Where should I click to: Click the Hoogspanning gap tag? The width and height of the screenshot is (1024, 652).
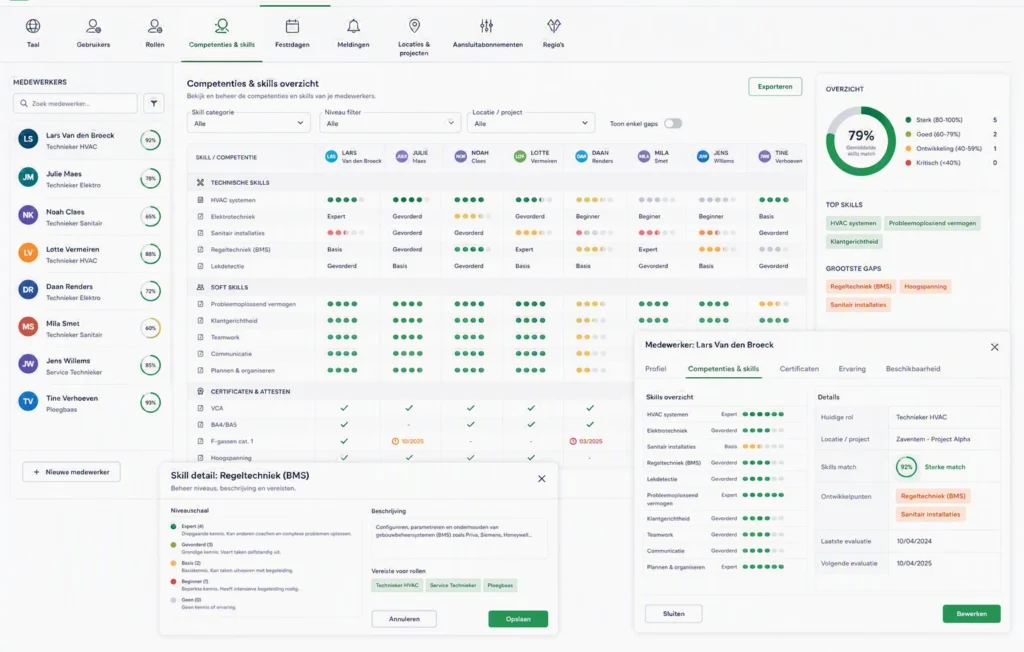tap(925, 286)
